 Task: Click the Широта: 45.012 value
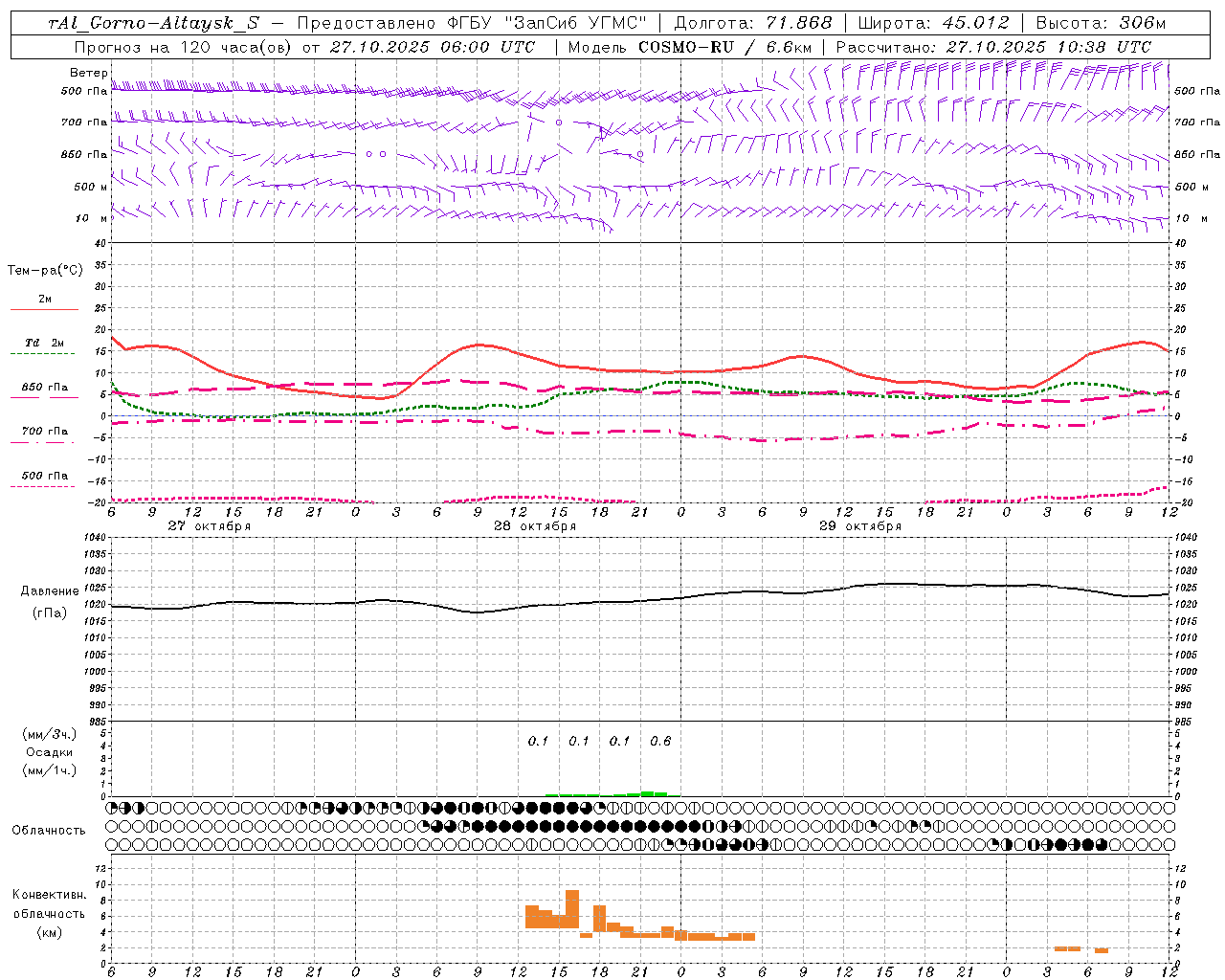click(934, 24)
